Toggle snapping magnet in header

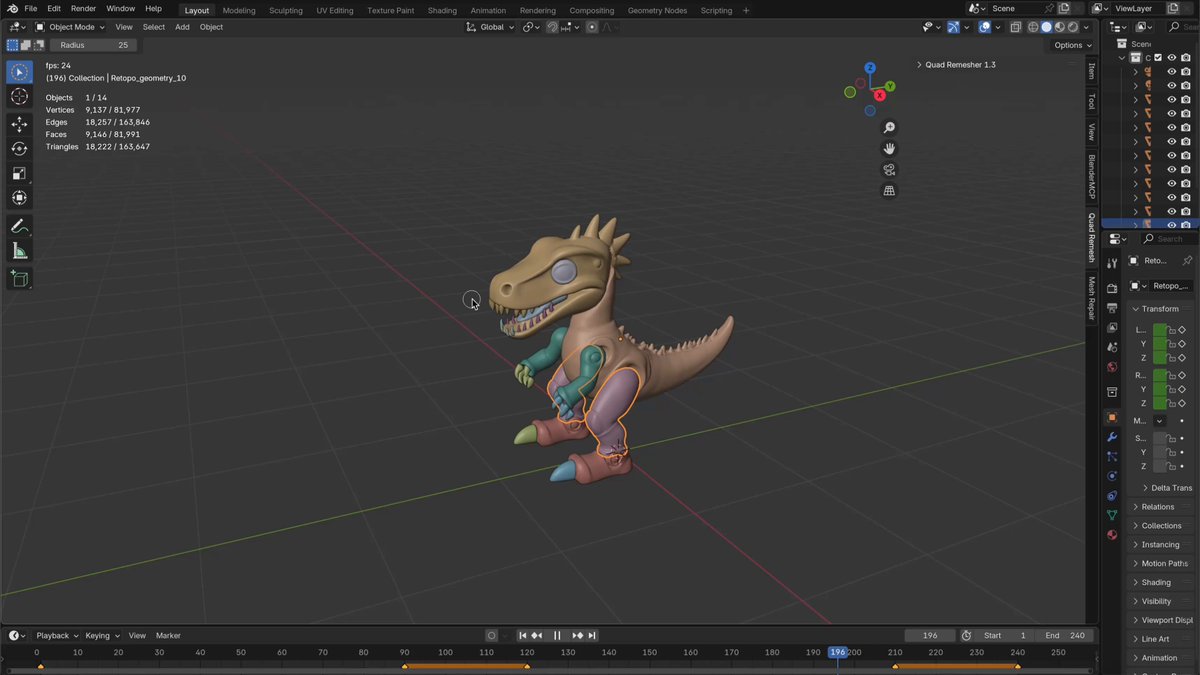point(552,27)
